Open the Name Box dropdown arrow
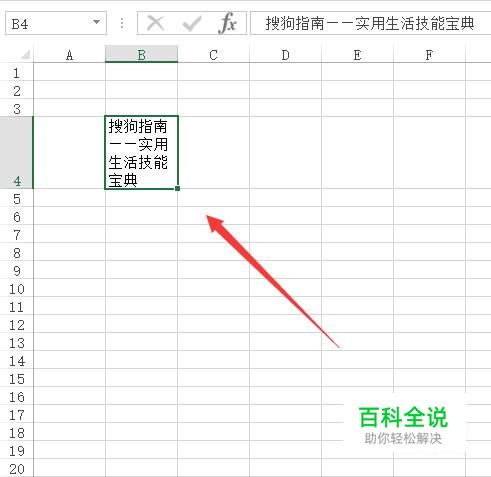Viewport: 491px width, 477px height. click(x=96, y=22)
